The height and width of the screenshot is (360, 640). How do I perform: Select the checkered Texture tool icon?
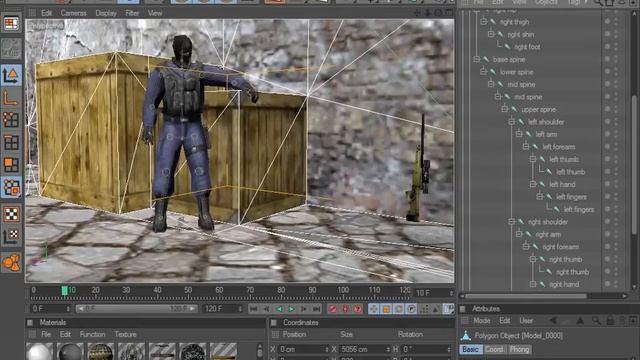[11, 214]
